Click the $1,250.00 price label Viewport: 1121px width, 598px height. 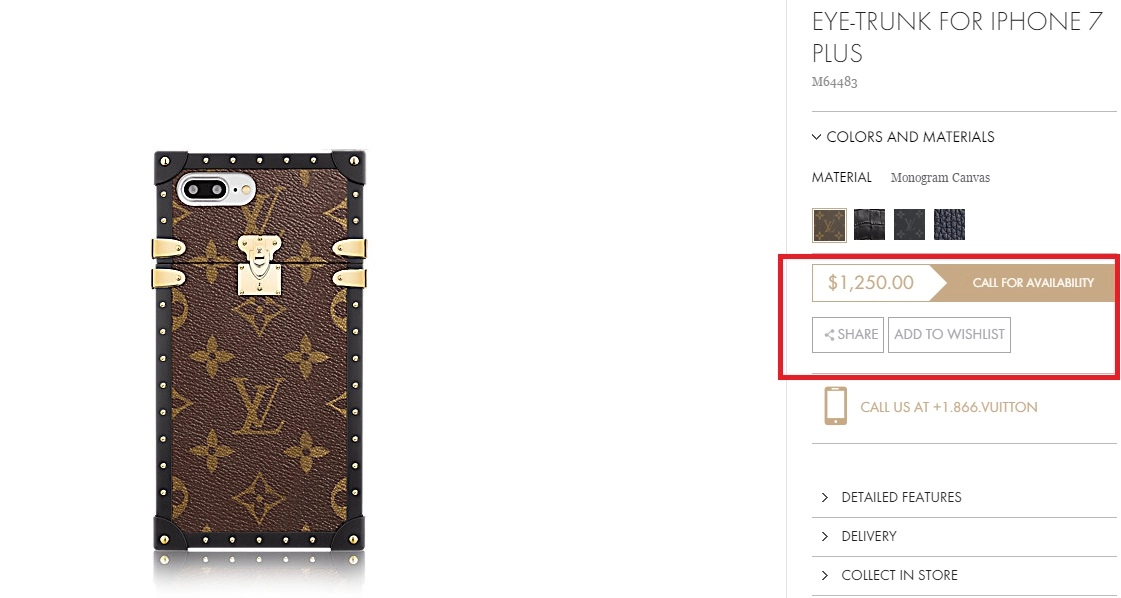871,283
